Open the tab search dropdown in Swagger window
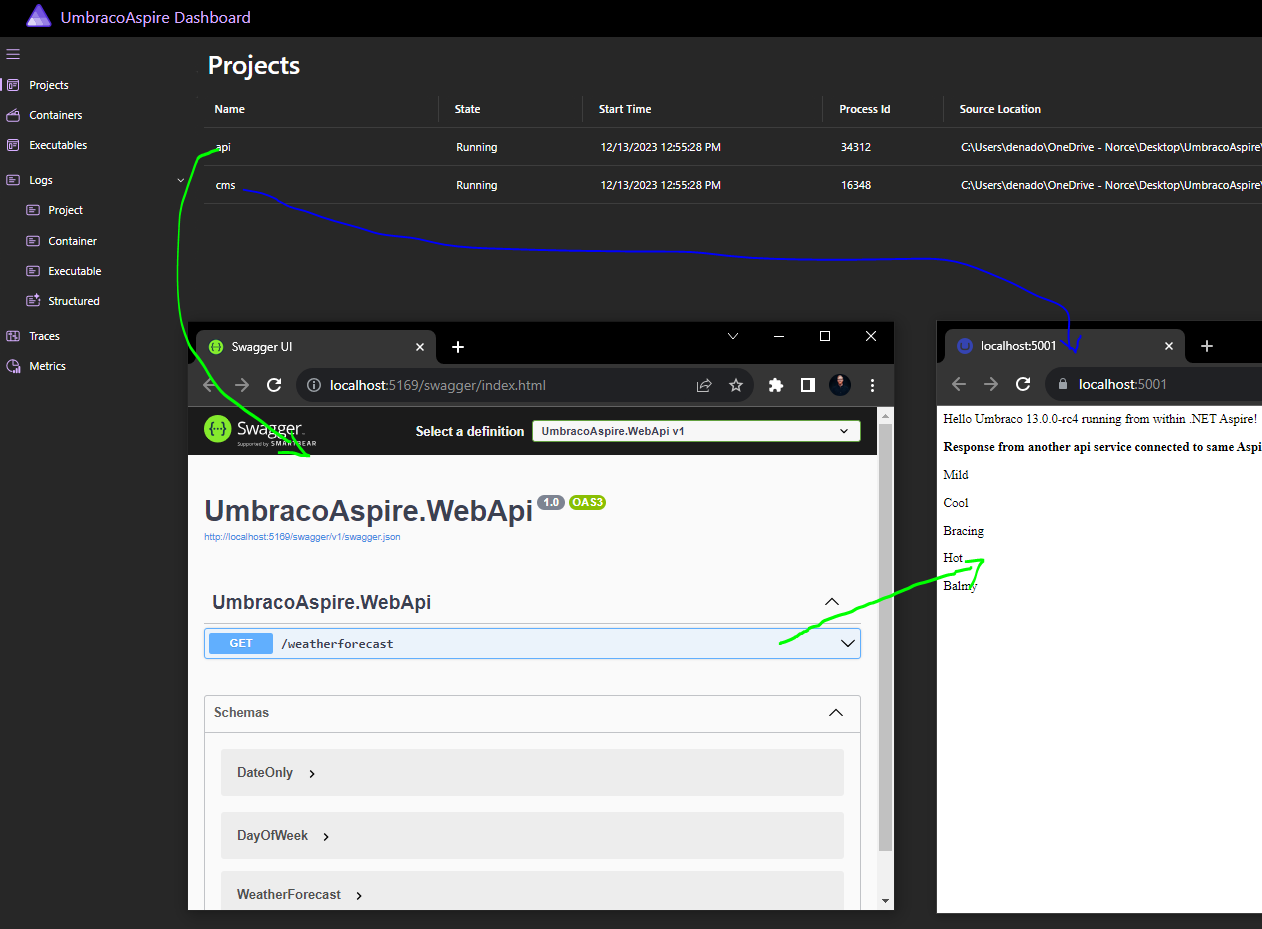Image resolution: width=1262 pixels, height=929 pixels. pyautogui.click(x=733, y=336)
